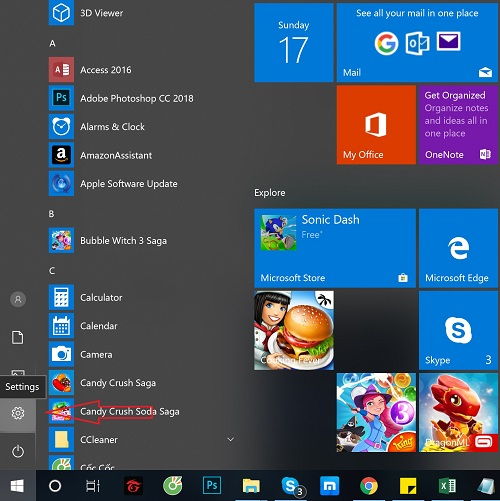This screenshot has width=500, height=501.
Task: Launch Google Chrome from taskbar
Action: point(369,486)
